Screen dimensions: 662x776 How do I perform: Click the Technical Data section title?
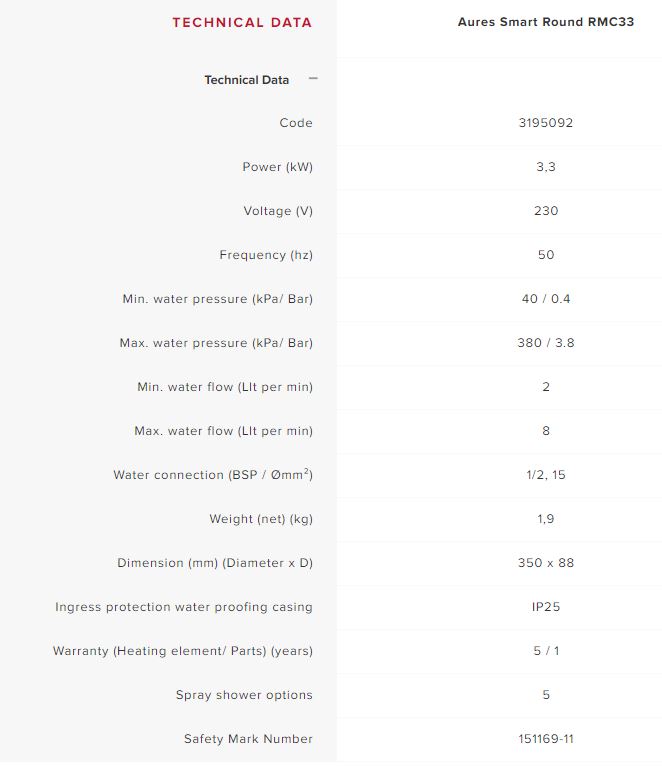[x=246, y=80]
